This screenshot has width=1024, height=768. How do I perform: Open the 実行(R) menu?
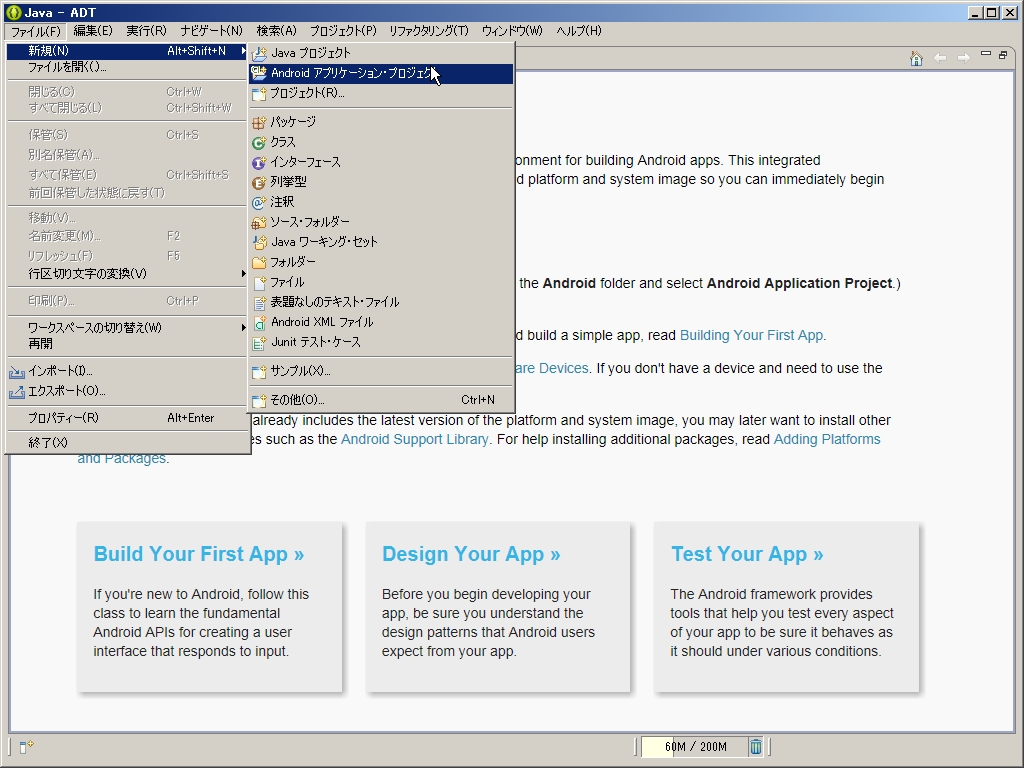146,31
